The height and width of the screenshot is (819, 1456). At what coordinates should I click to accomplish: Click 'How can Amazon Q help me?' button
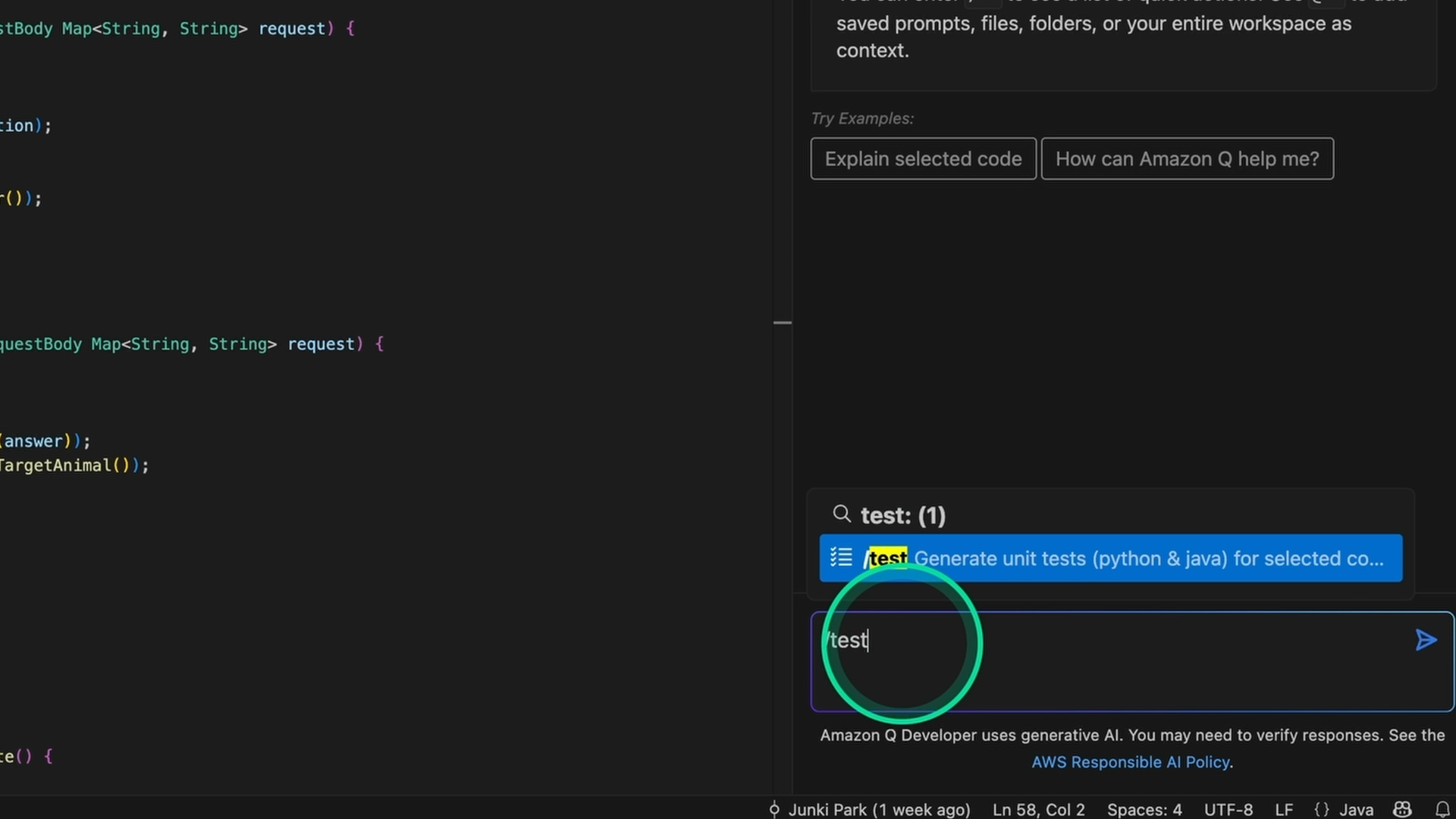(1187, 159)
